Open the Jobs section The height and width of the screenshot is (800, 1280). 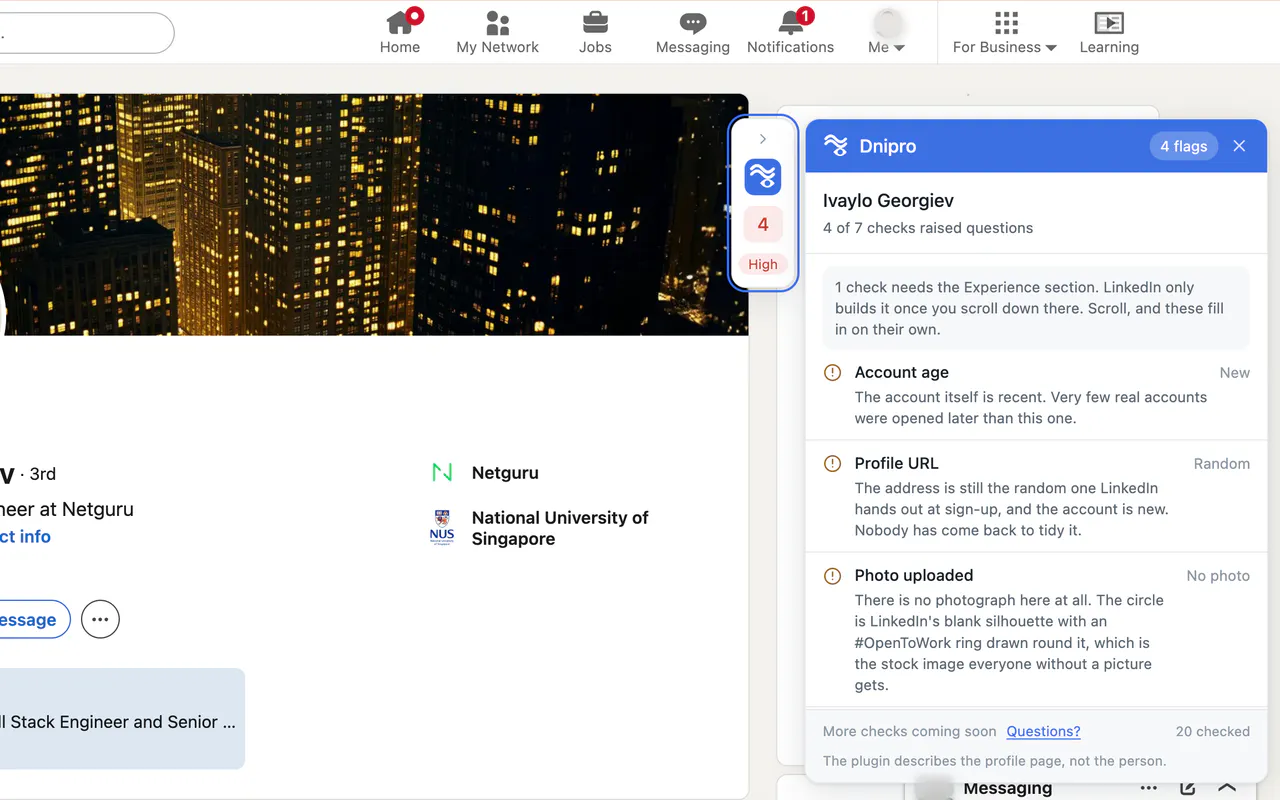pyautogui.click(x=595, y=32)
